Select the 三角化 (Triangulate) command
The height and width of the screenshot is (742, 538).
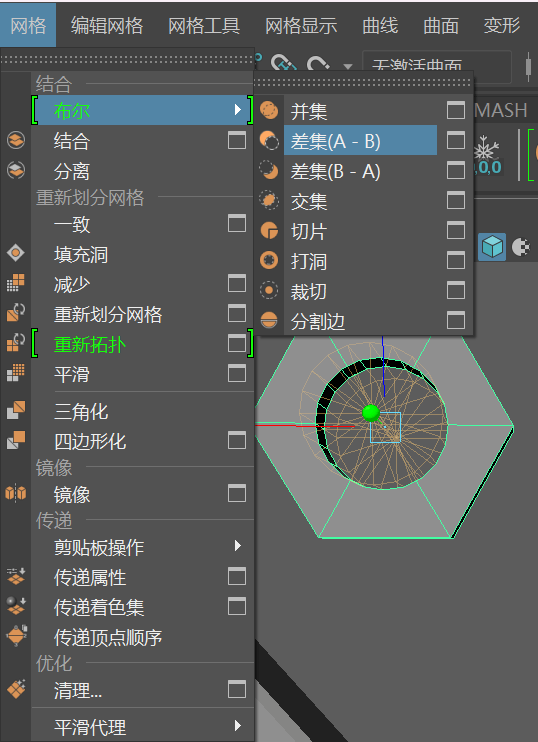81,412
